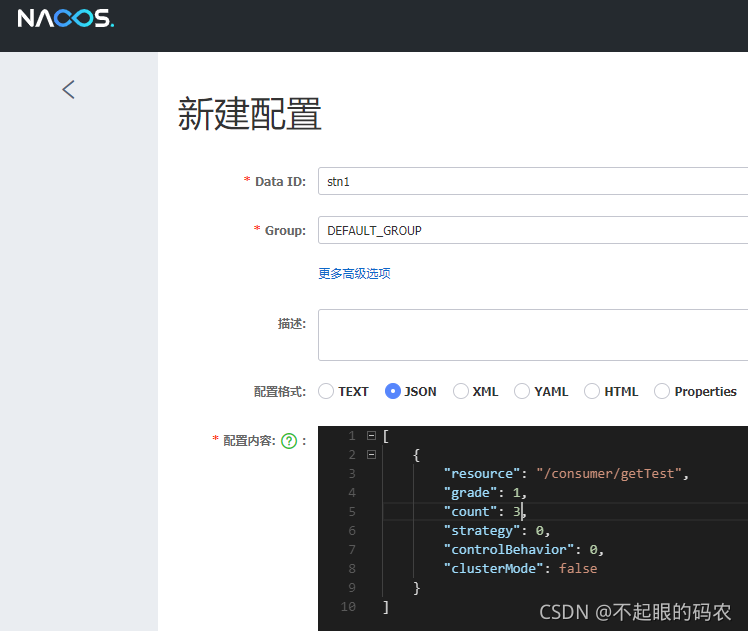
Task: Click "grade" key on line 4
Action: click(470, 493)
